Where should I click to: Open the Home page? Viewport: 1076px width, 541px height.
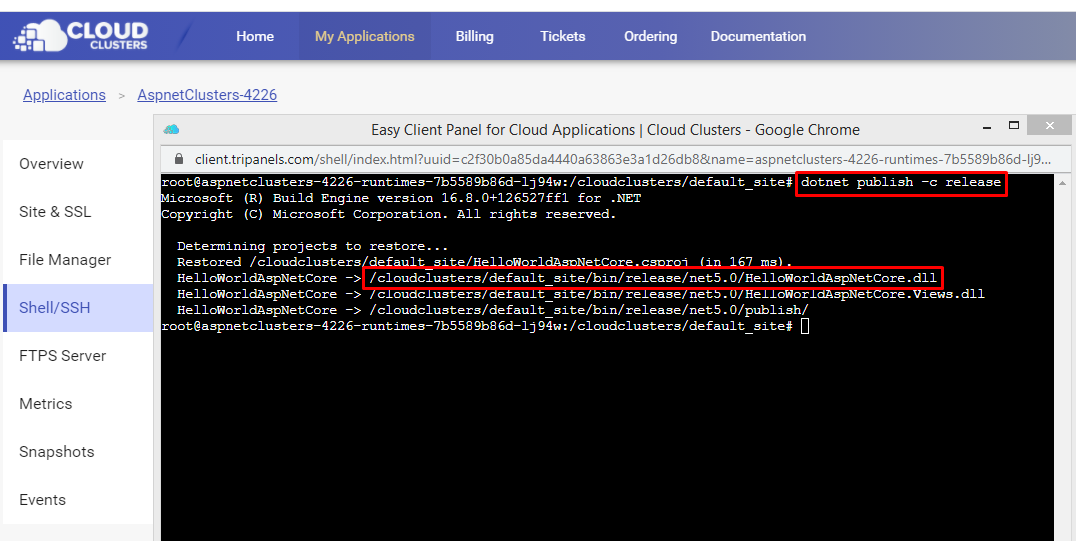pyautogui.click(x=255, y=36)
